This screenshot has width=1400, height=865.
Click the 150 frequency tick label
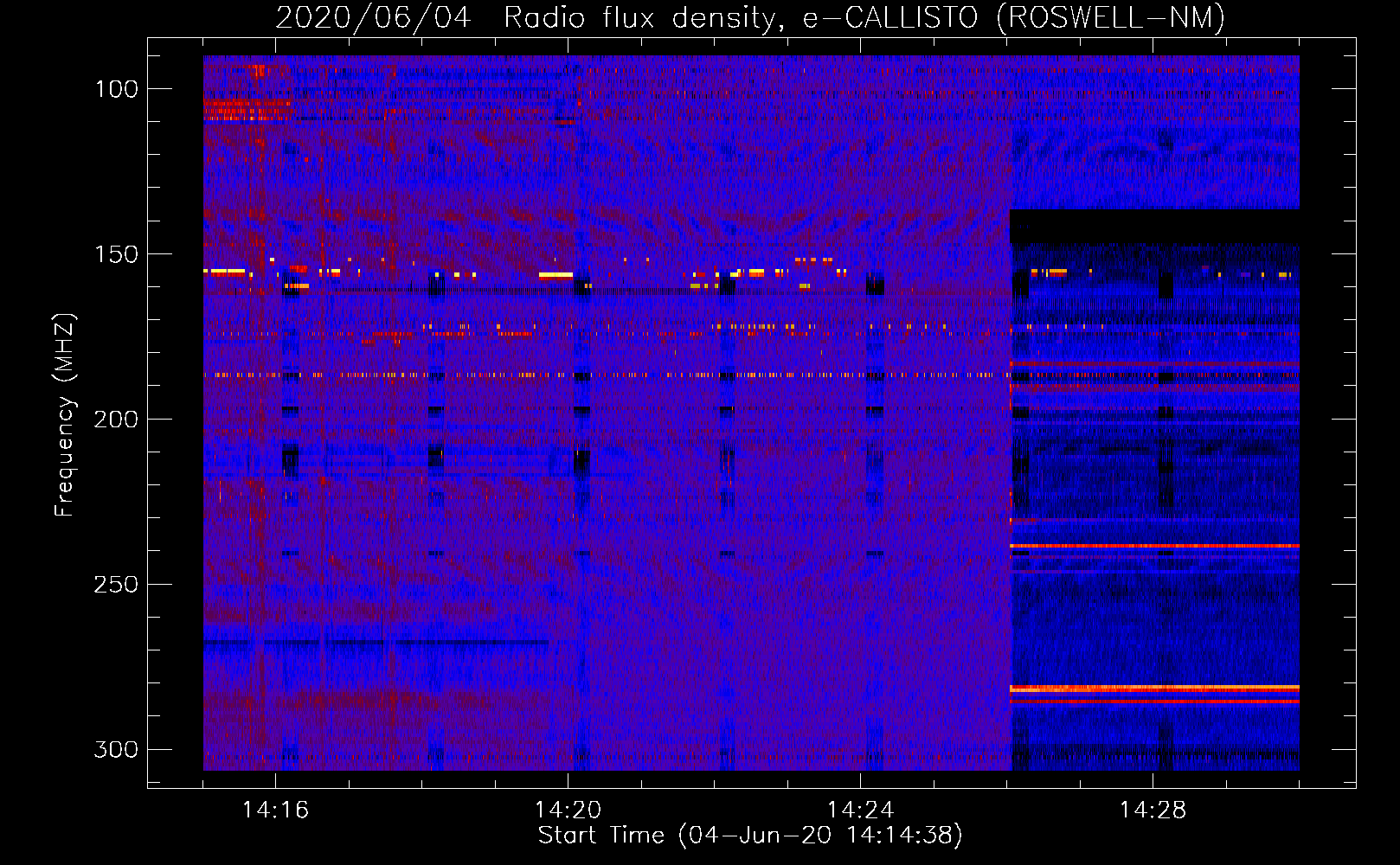[x=117, y=254]
